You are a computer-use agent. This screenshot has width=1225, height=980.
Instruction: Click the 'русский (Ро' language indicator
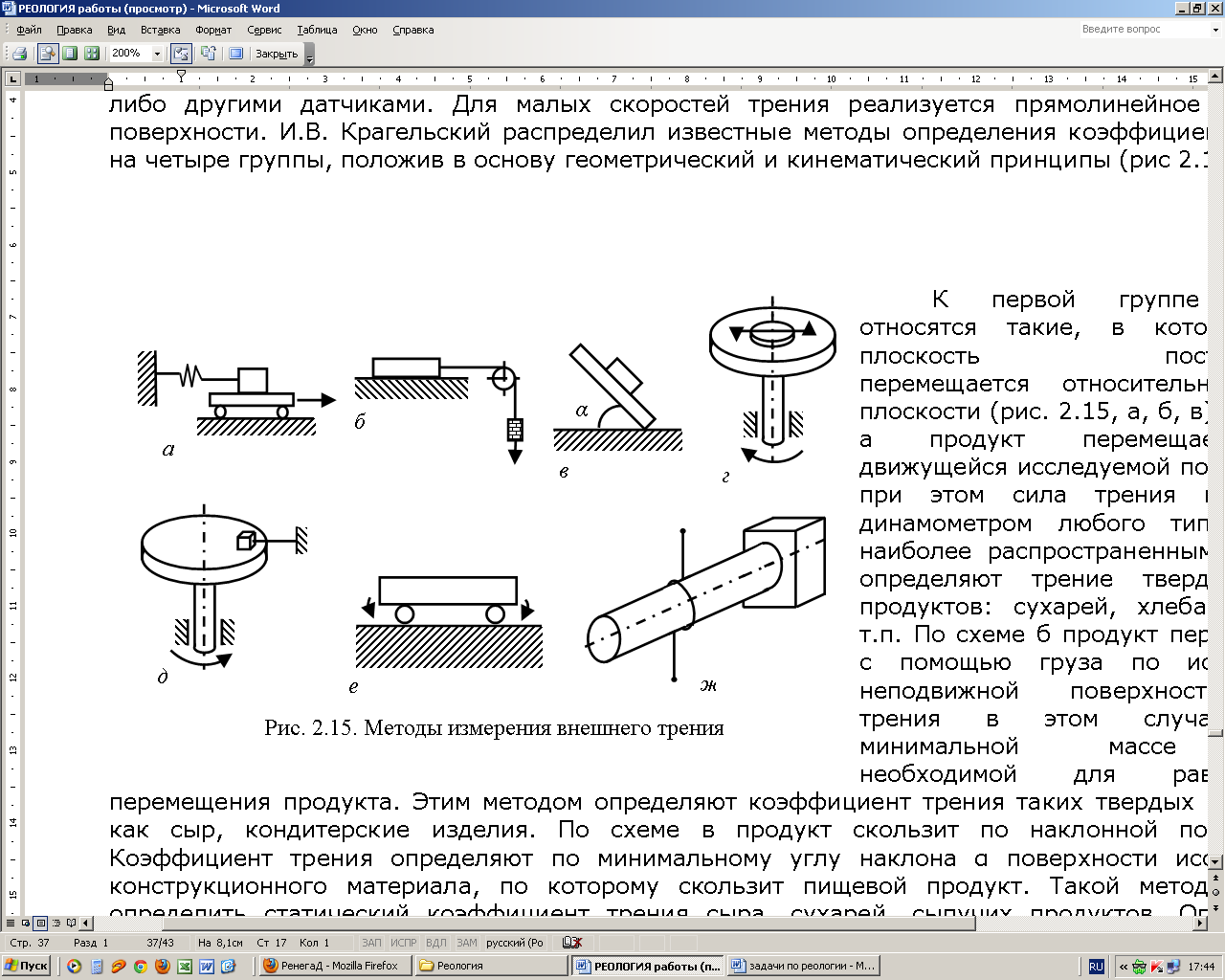[x=515, y=943]
